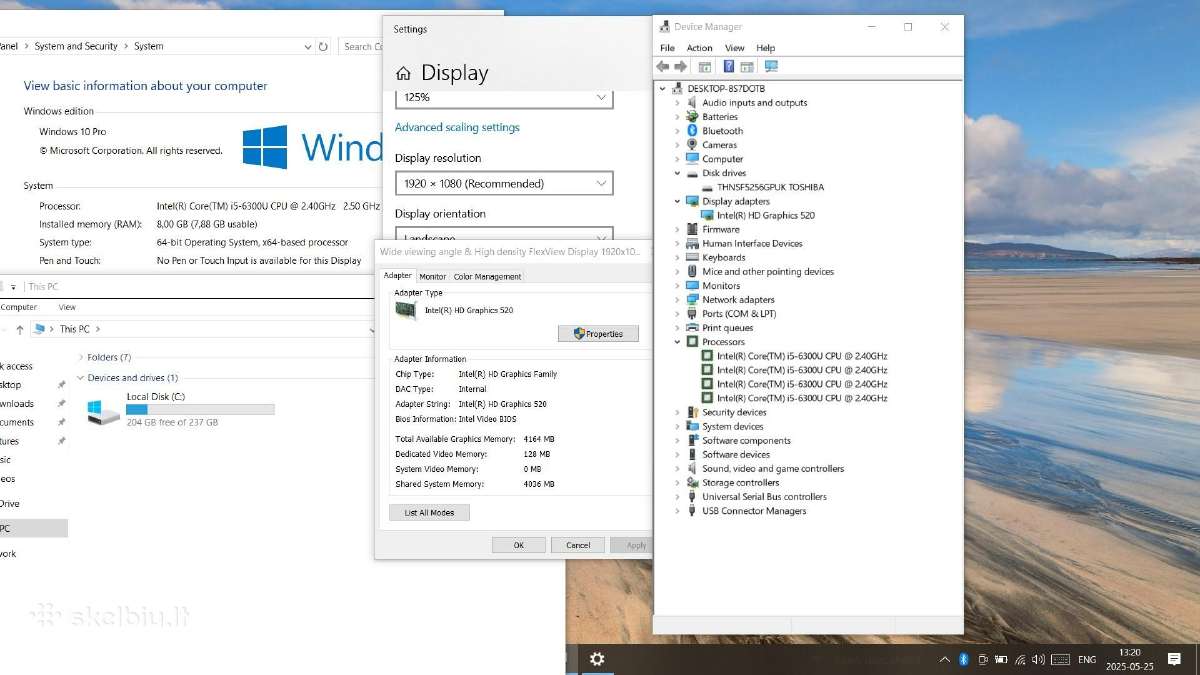This screenshot has height=675, width=1200.
Task: Open the File menu in Device Manager
Action: (x=667, y=48)
